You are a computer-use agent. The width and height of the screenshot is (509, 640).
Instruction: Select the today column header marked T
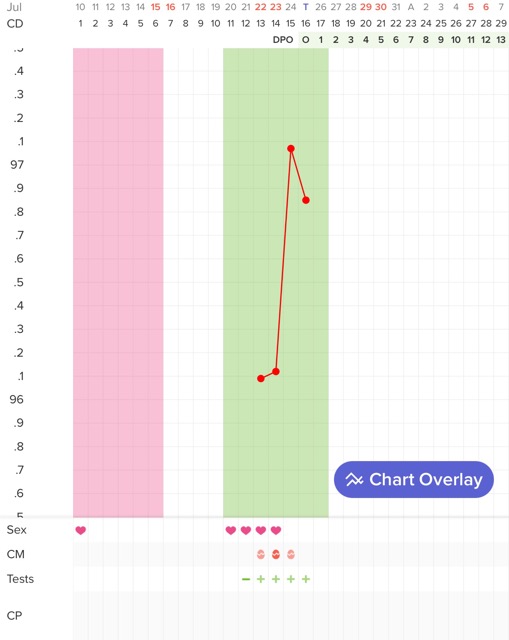pyautogui.click(x=306, y=7)
